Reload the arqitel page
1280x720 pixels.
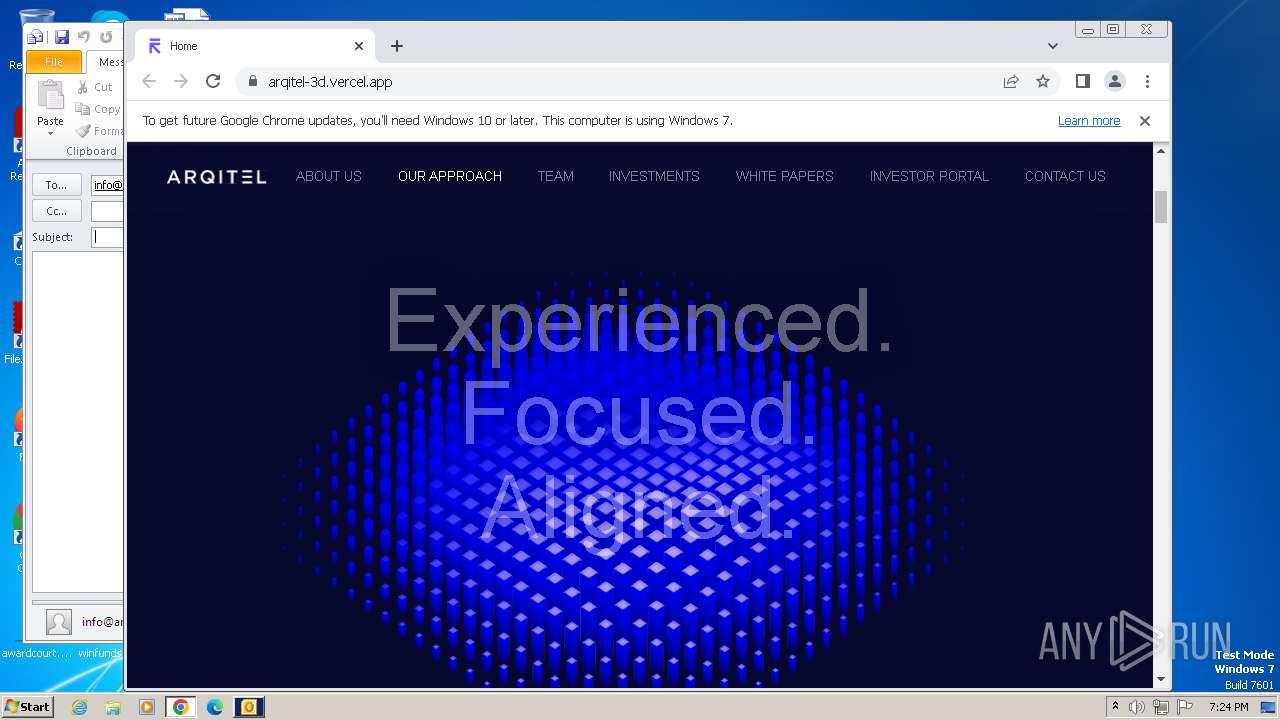click(213, 82)
